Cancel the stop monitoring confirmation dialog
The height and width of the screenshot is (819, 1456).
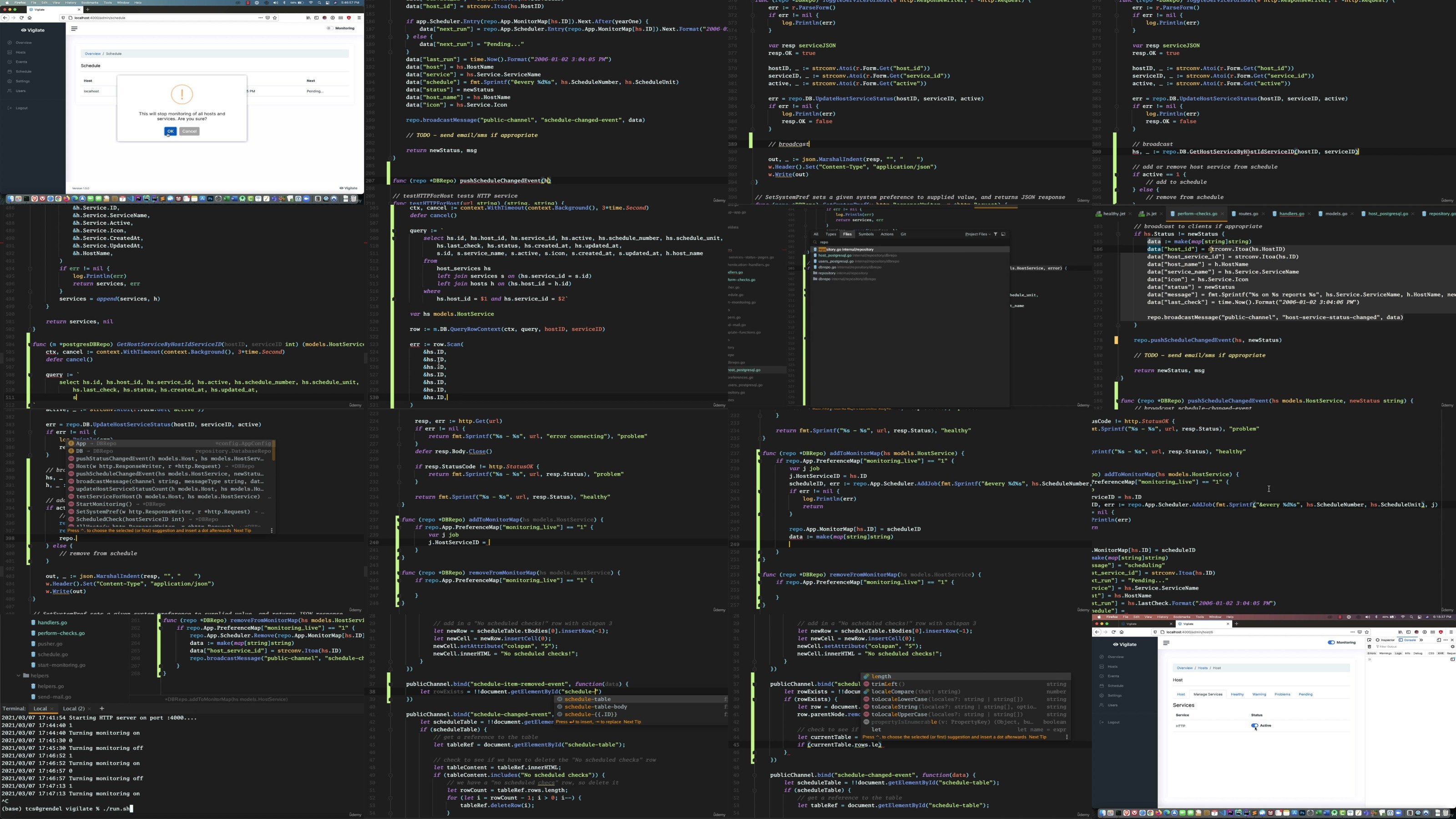pos(189,131)
